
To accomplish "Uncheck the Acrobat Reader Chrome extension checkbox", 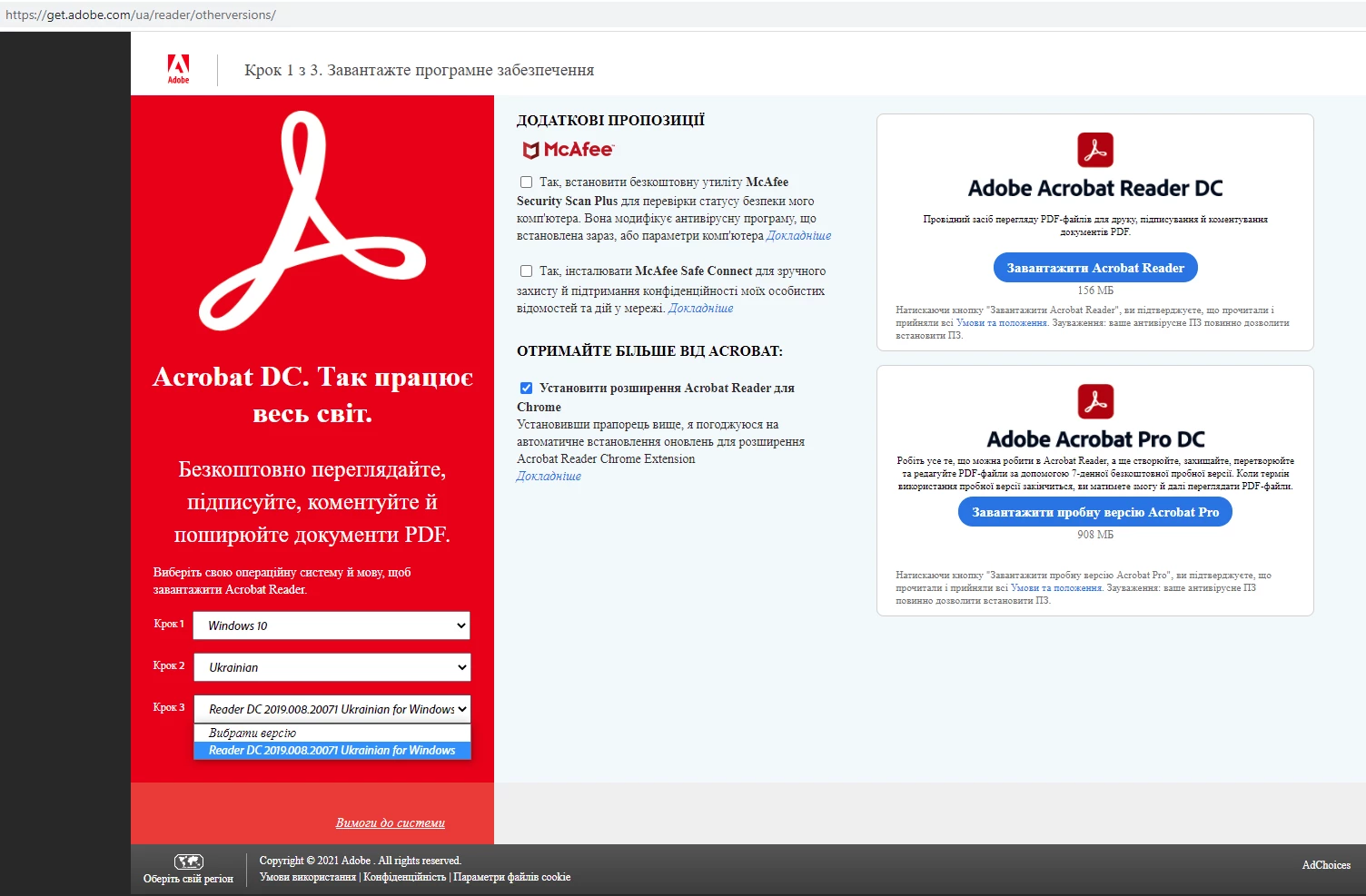I will pos(526,388).
